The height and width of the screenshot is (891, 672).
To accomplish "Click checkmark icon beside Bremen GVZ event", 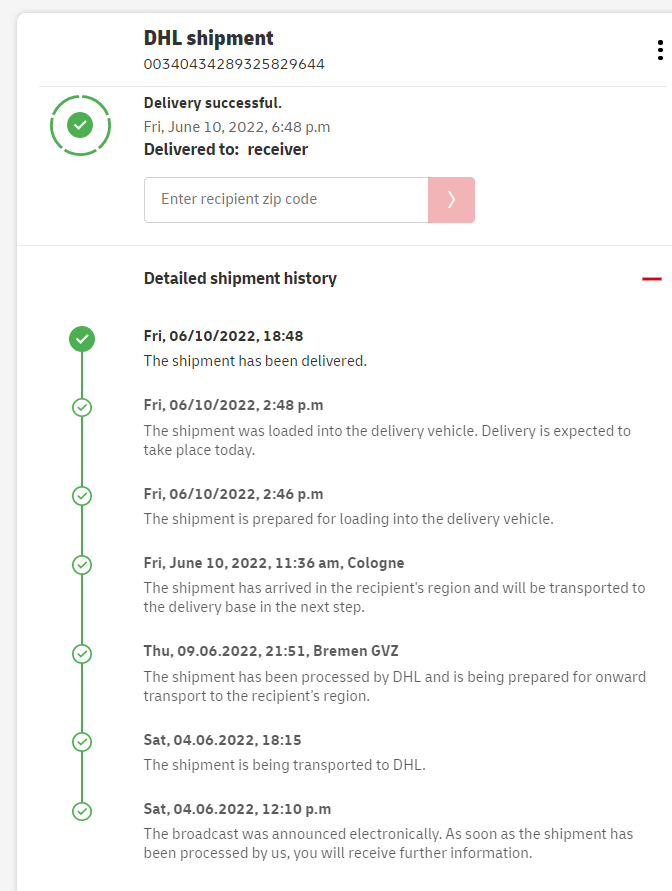I will click(83, 653).
